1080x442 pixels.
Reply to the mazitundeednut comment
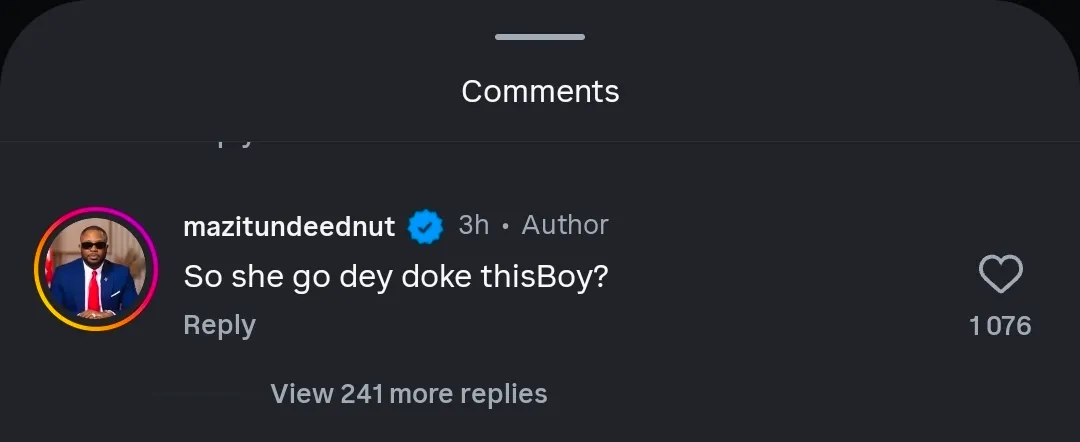point(219,325)
